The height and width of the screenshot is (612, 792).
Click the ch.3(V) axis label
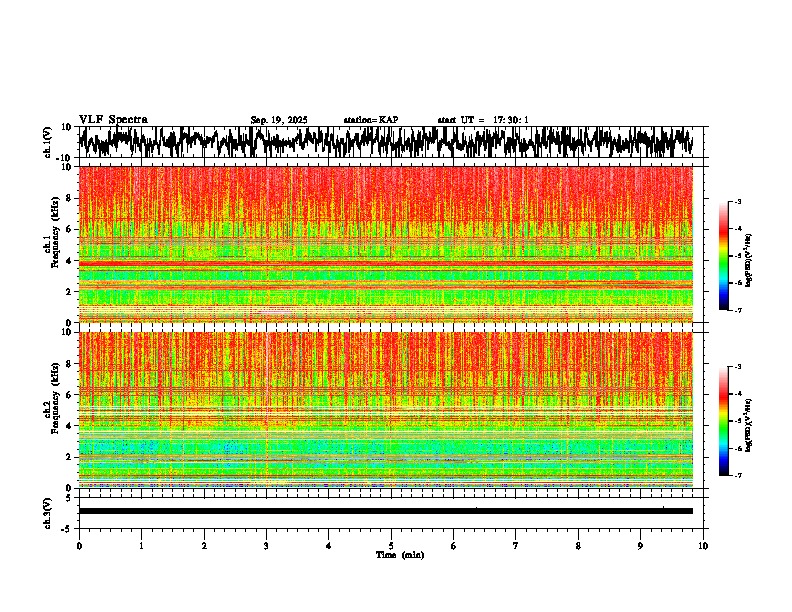[x=48, y=513]
